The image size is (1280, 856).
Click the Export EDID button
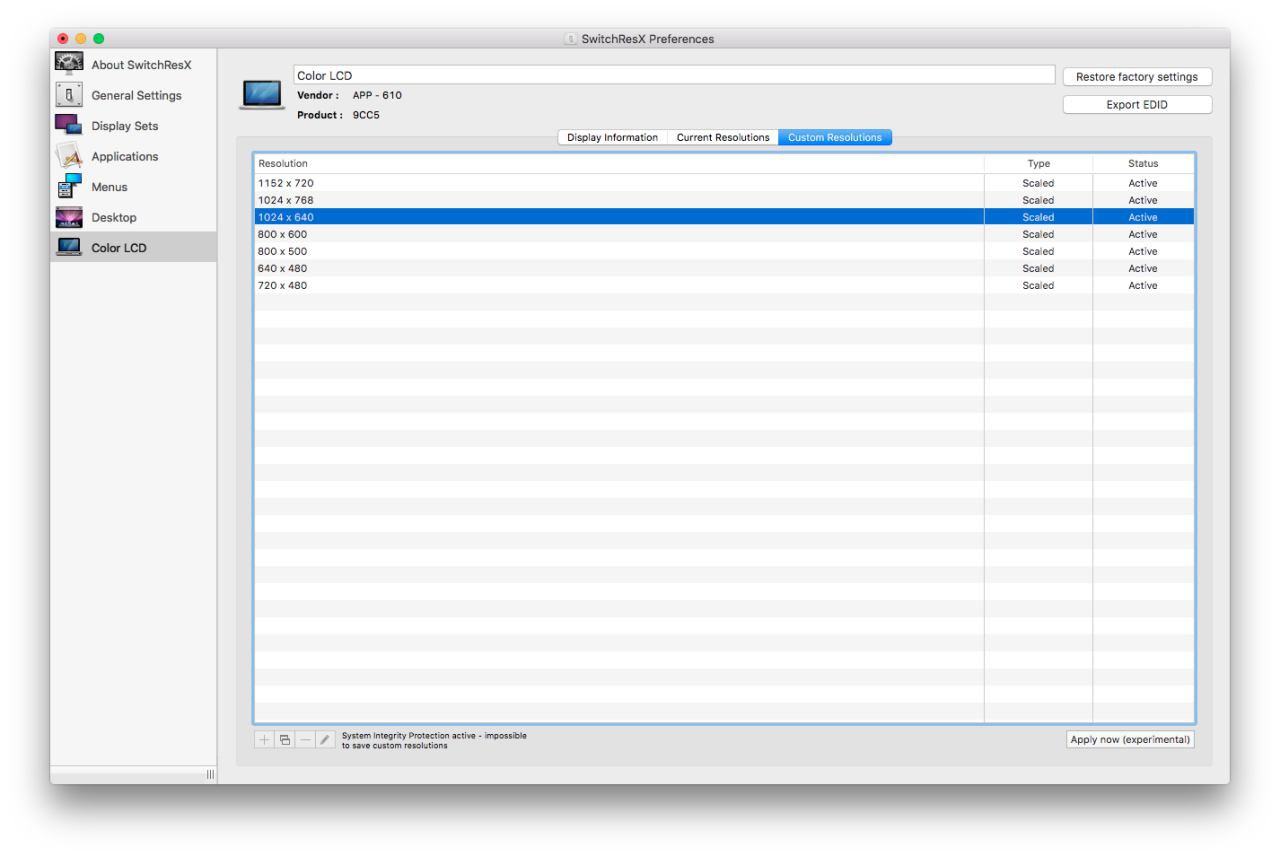pyautogui.click(x=1137, y=104)
